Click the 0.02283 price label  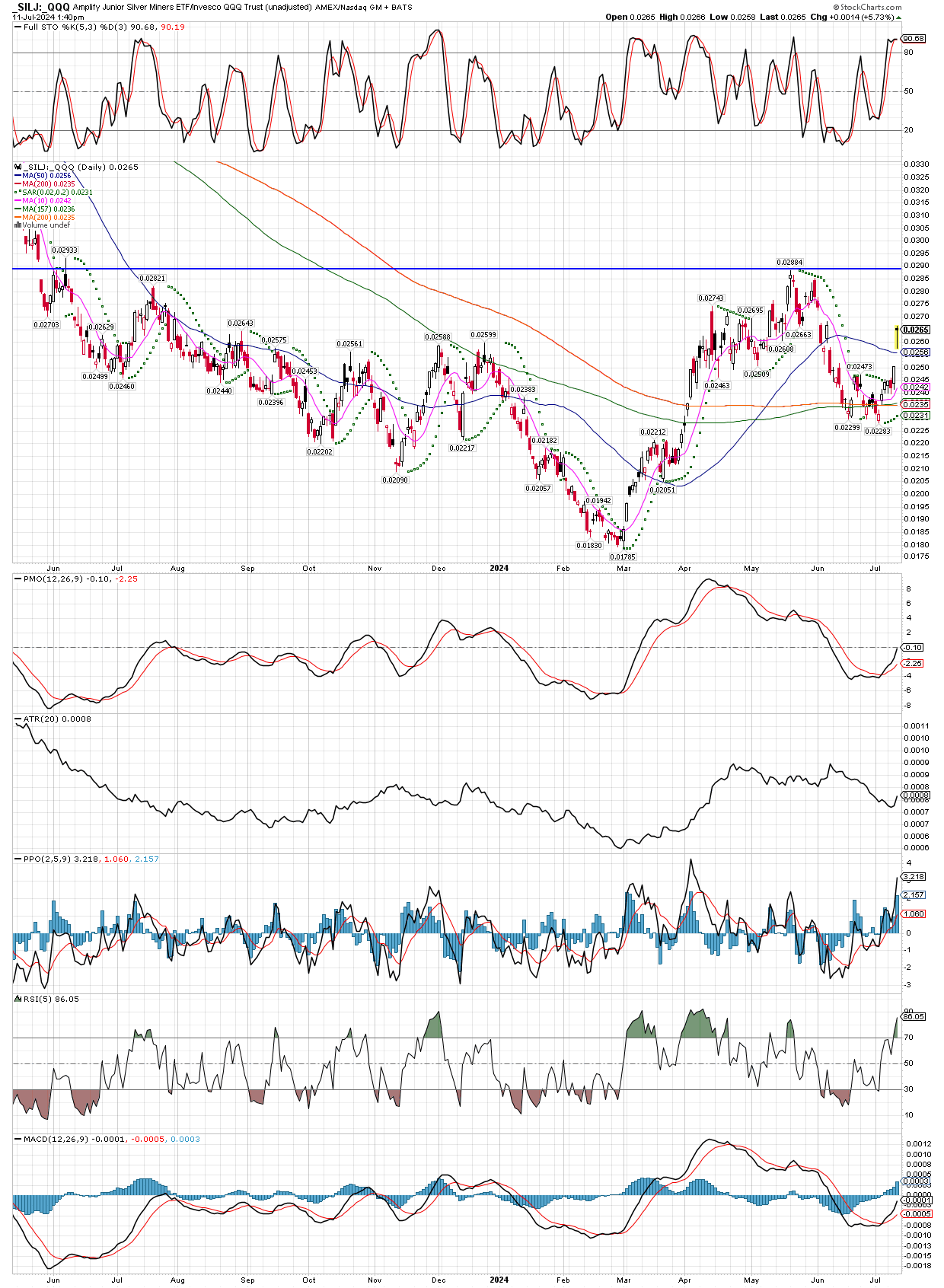pos(878,432)
